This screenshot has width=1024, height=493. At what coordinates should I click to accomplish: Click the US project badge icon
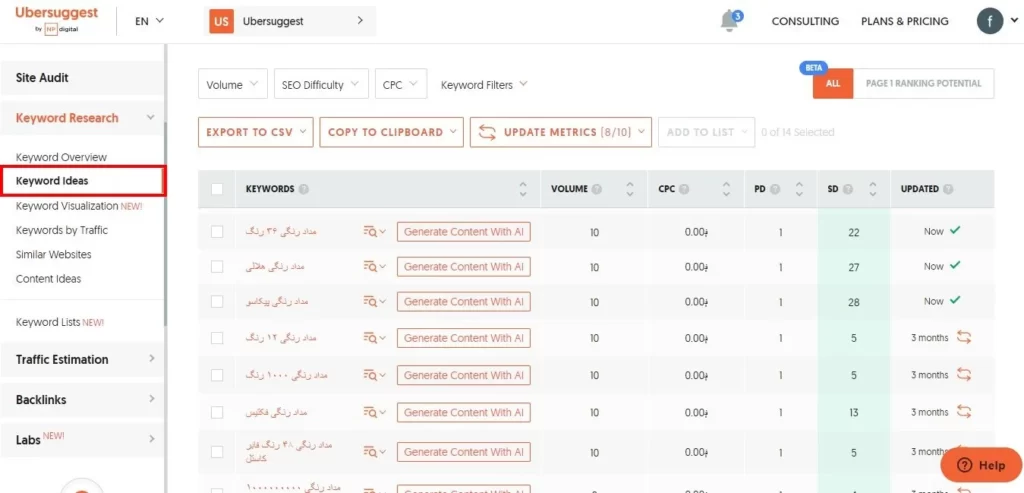pos(221,21)
